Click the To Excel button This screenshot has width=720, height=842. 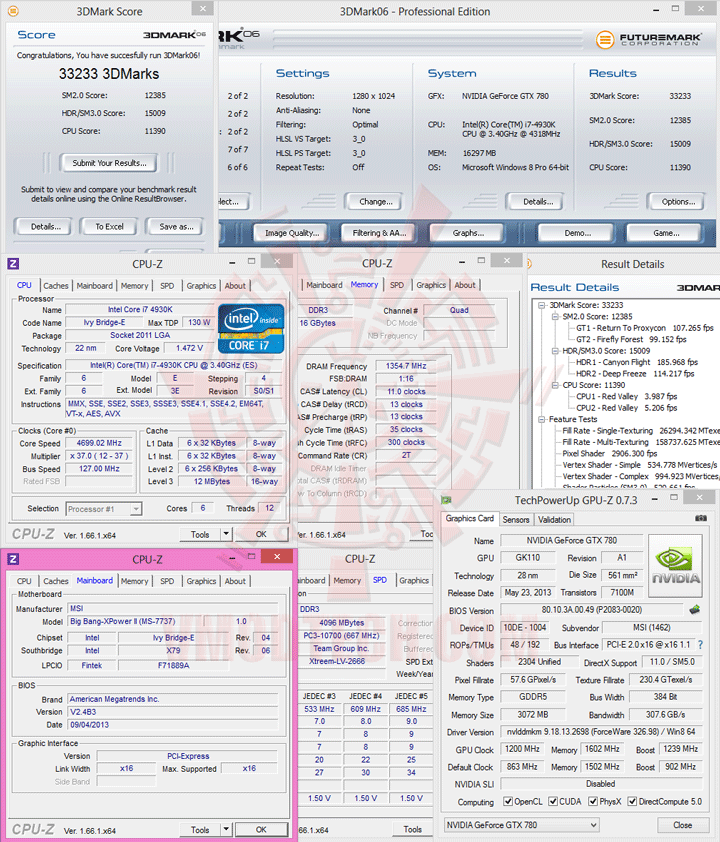pyautogui.click(x=109, y=227)
